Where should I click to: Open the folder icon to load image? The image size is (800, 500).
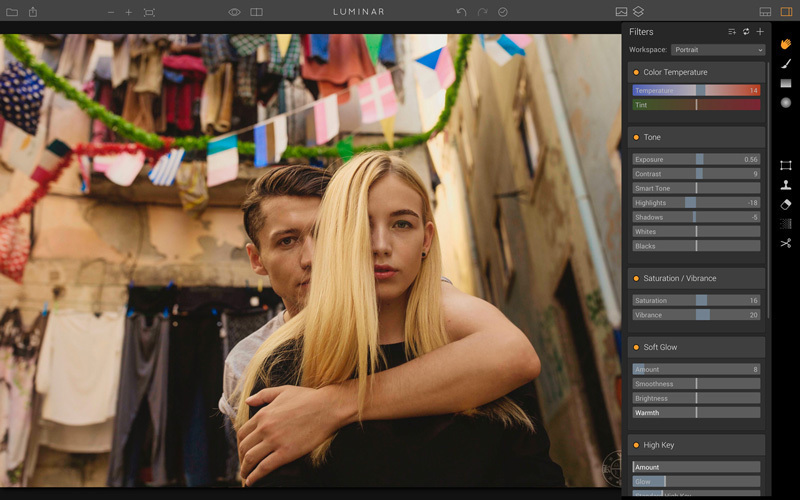coord(12,12)
